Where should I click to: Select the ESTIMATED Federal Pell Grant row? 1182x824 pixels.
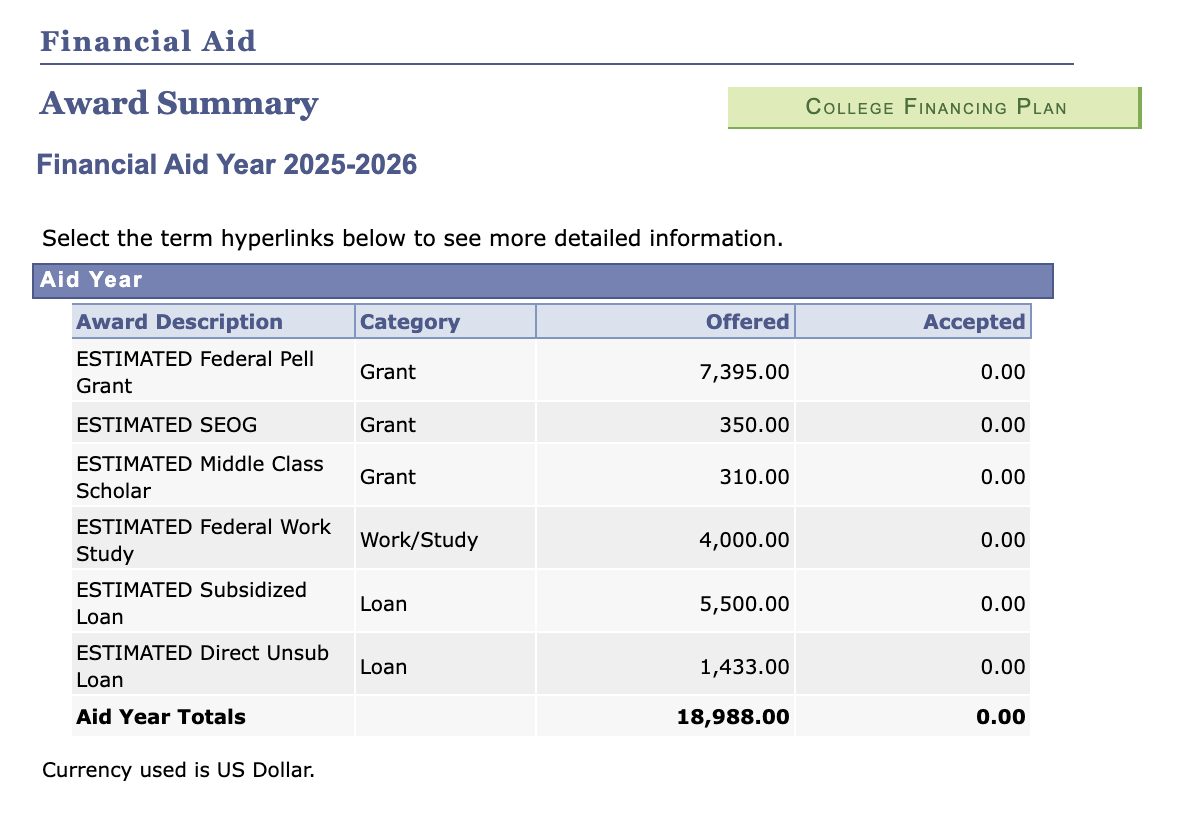point(195,372)
